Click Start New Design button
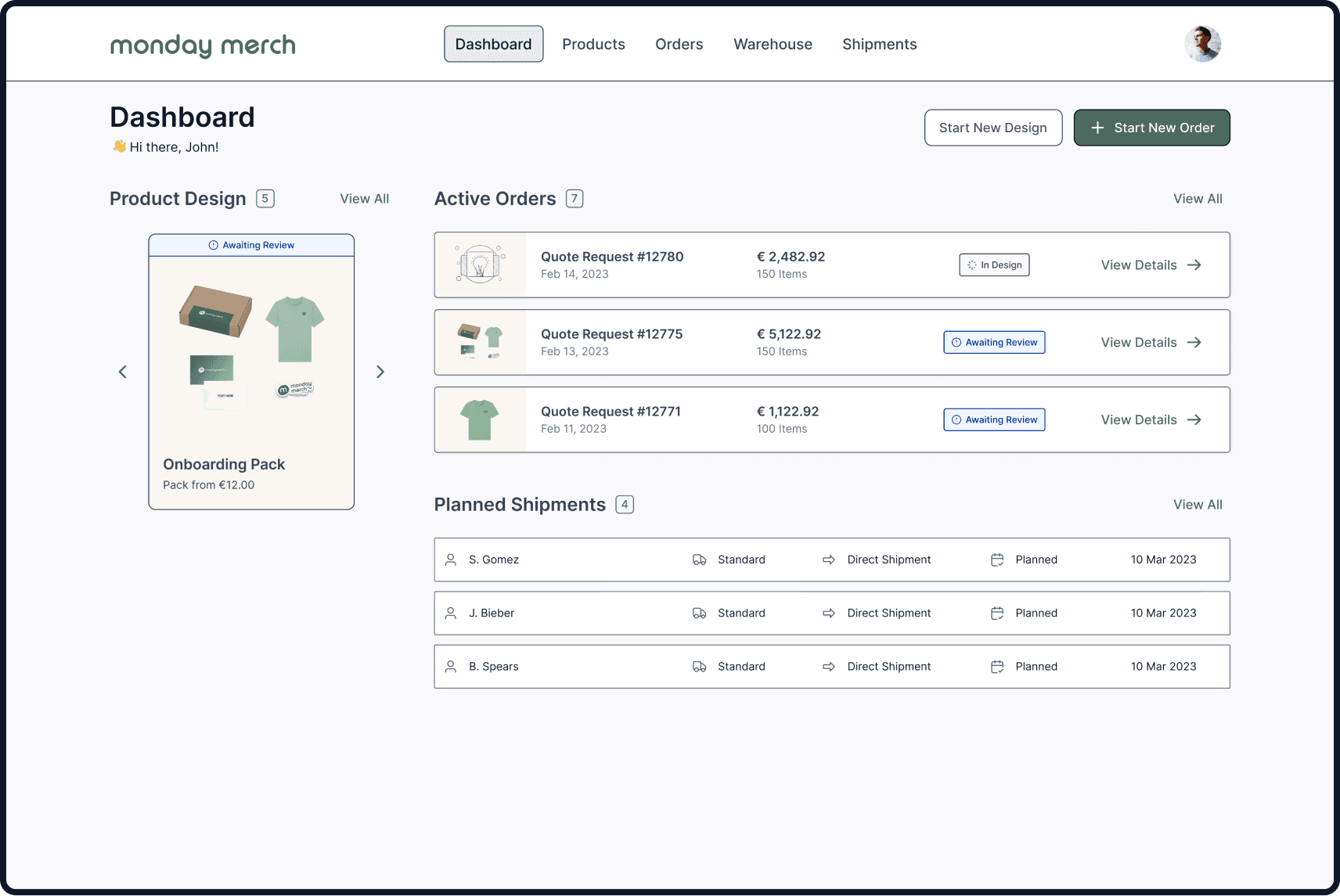1340x896 pixels. click(992, 128)
